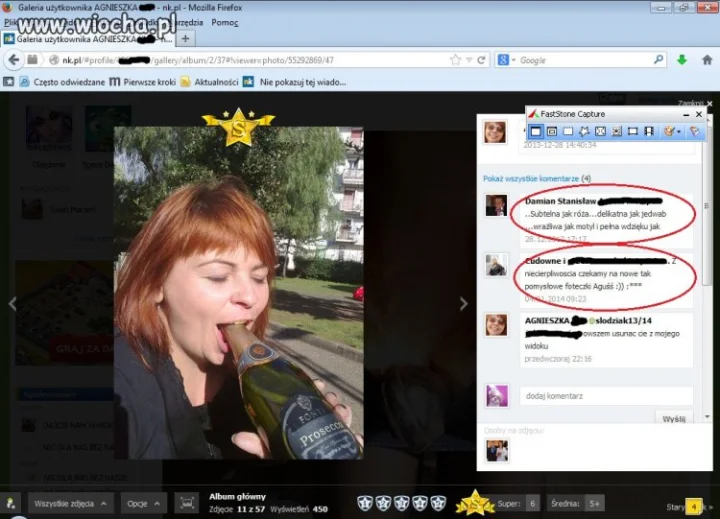The image size is (720, 519).
Task: Rate photo with shield number 1
Action: [365, 503]
